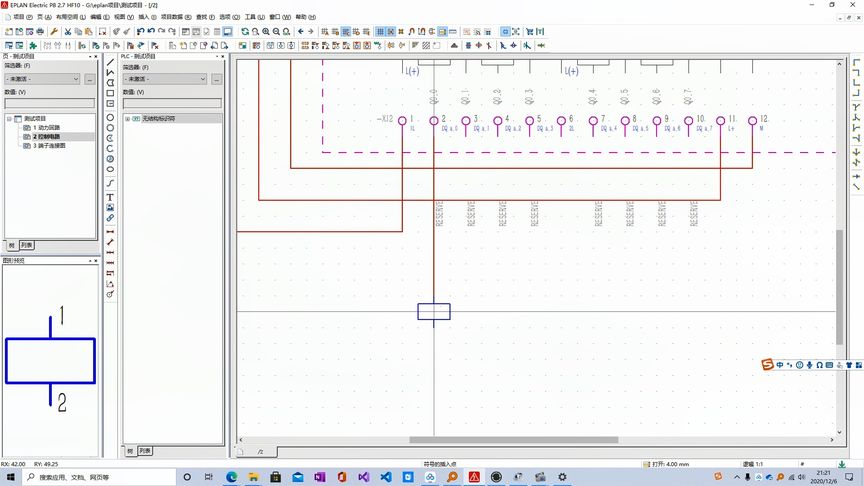This screenshot has height=486, width=864.
Task: Toggle the grid display button
Action: [x=380, y=31]
